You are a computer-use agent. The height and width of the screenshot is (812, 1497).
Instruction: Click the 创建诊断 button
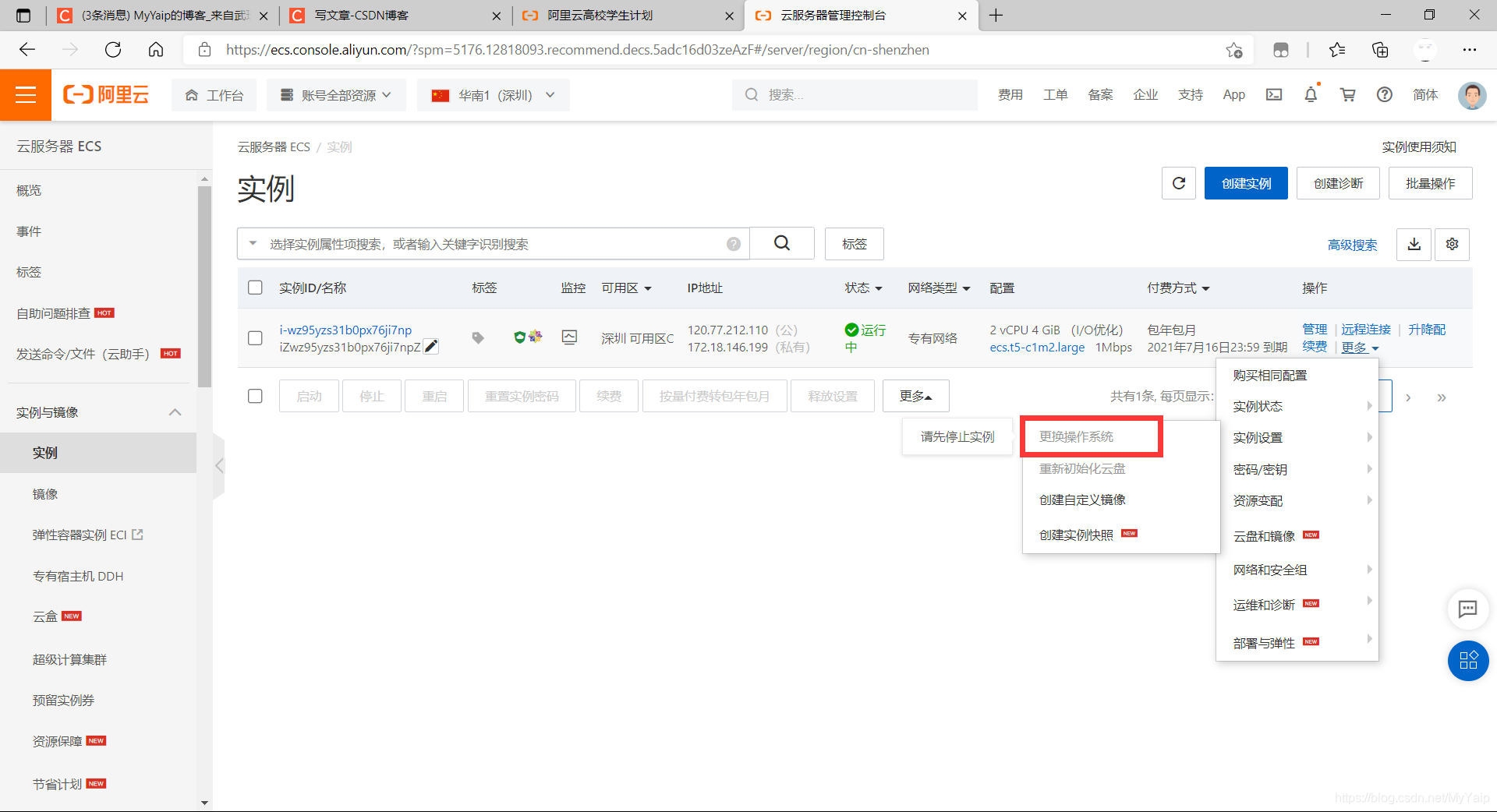click(1338, 183)
